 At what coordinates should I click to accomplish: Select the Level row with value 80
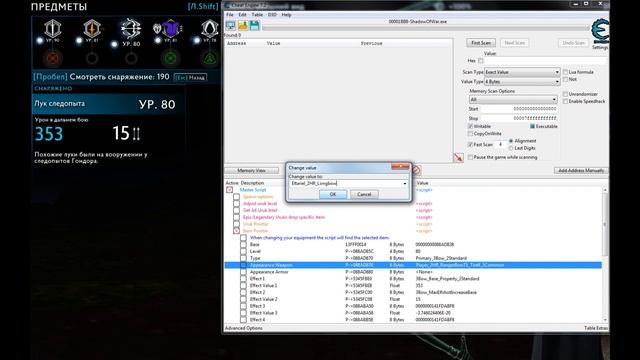pos(413,251)
